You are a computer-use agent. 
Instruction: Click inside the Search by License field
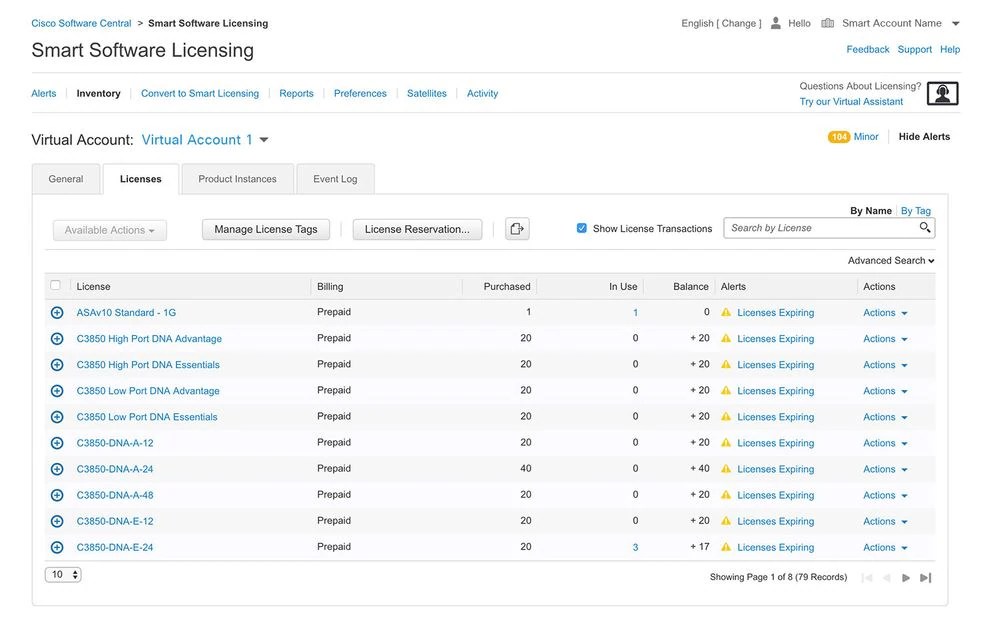[x=820, y=228]
